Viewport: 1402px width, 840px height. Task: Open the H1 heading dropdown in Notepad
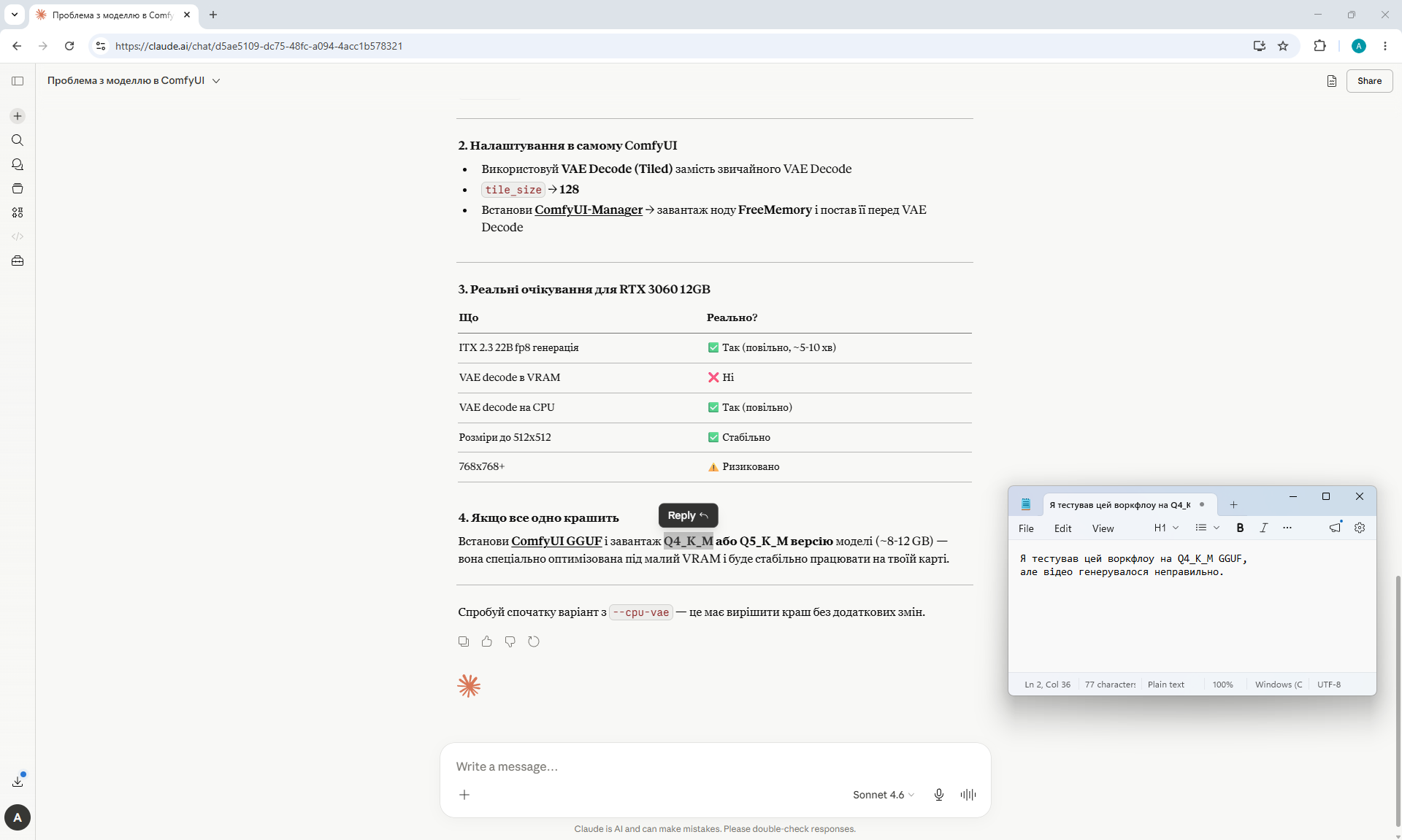[x=1166, y=528]
